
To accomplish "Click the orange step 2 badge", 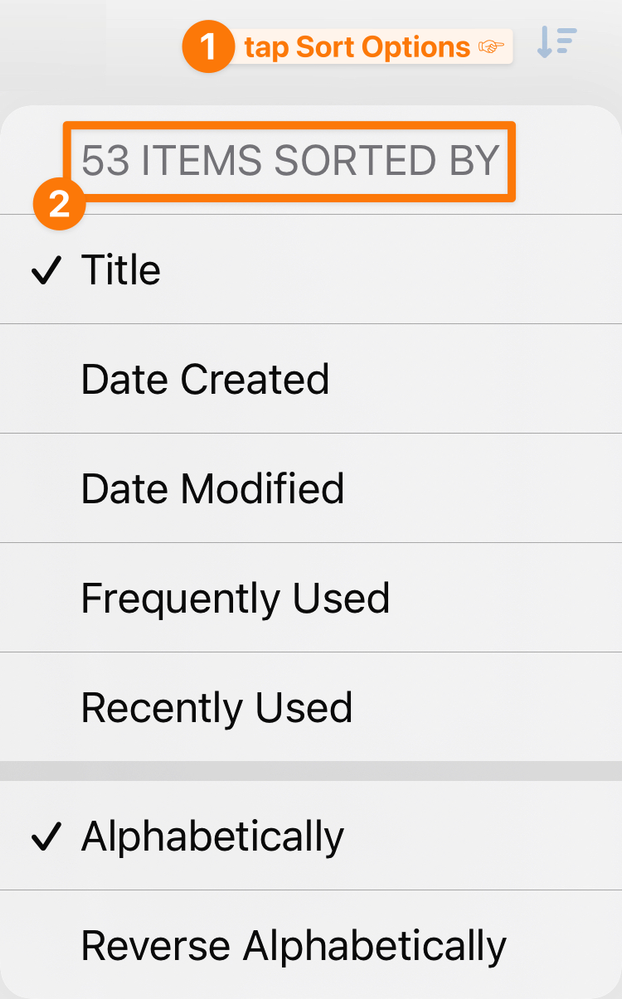I will (x=58, y=204).
